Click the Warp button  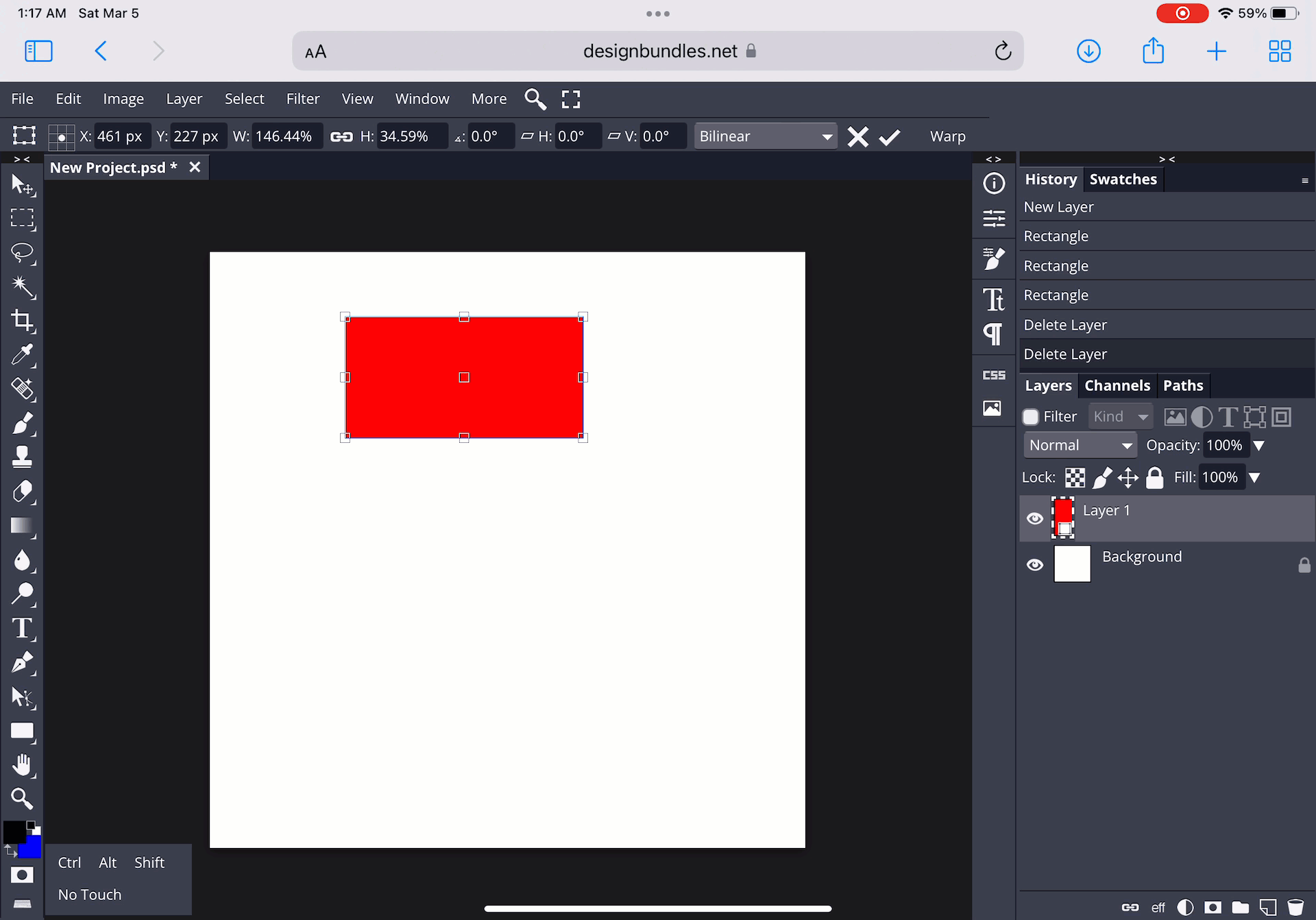point(947,136)
